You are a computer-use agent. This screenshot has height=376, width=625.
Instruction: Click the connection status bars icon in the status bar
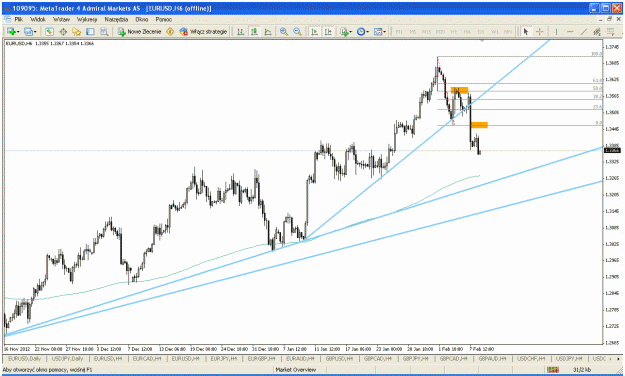(x=553, y=370)
